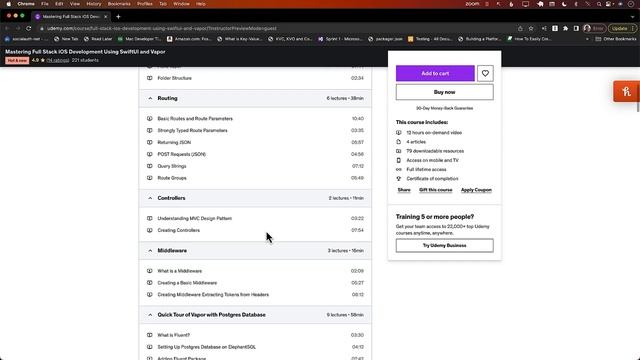
Task: Open Strongly Typed Route Parameters lecture
Action: [192, 131]
